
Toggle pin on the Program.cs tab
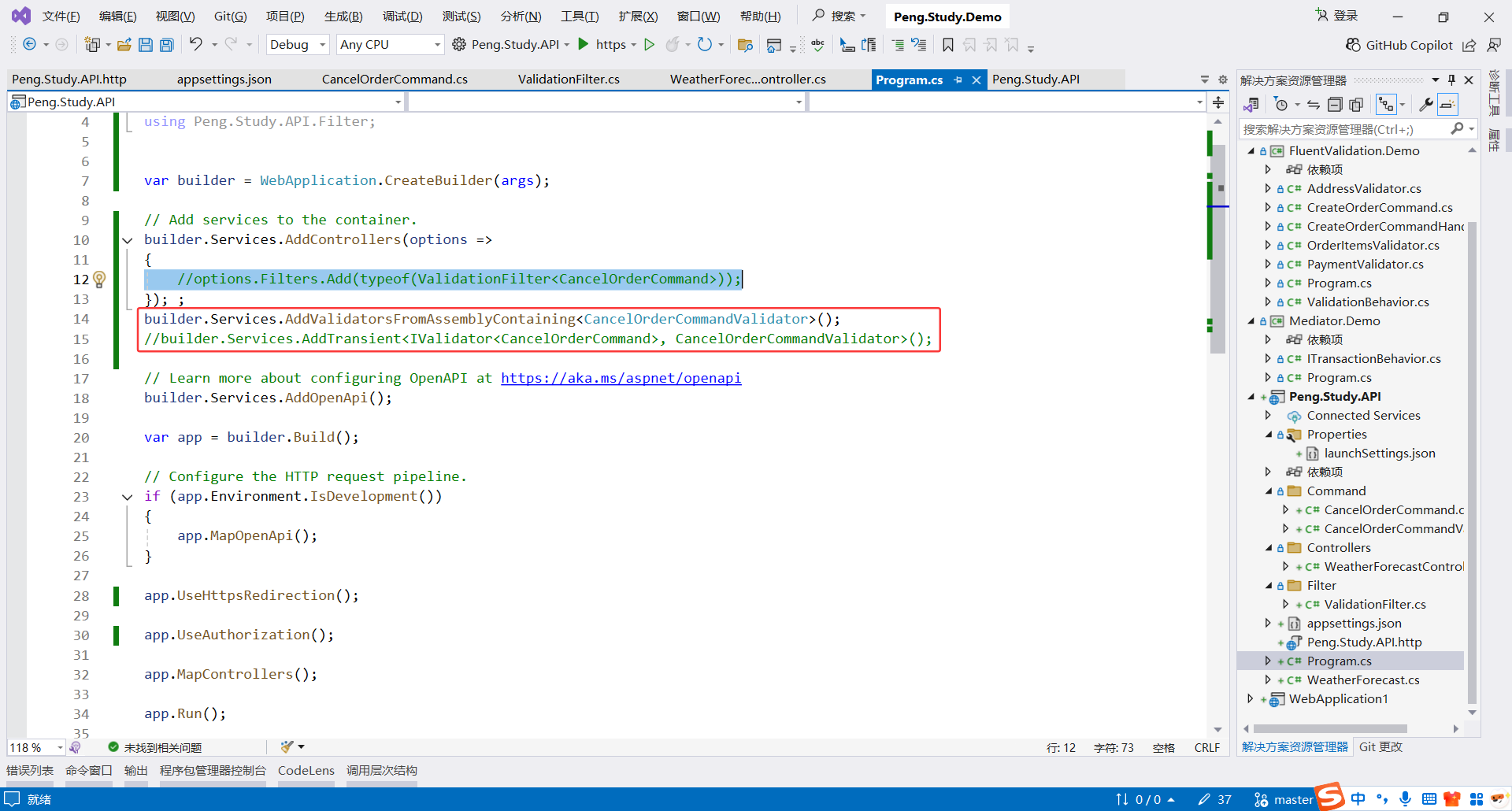pyautogui.click(x=958, y=80)
